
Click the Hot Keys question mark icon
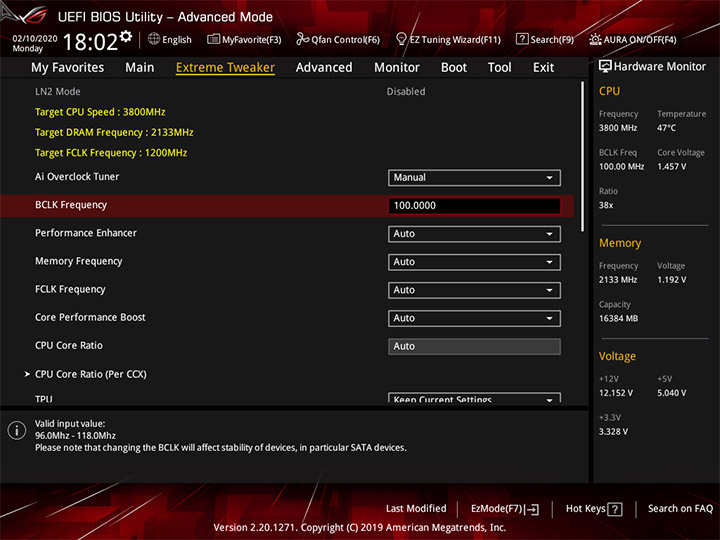pyautogui.click(x=615, y=509)
